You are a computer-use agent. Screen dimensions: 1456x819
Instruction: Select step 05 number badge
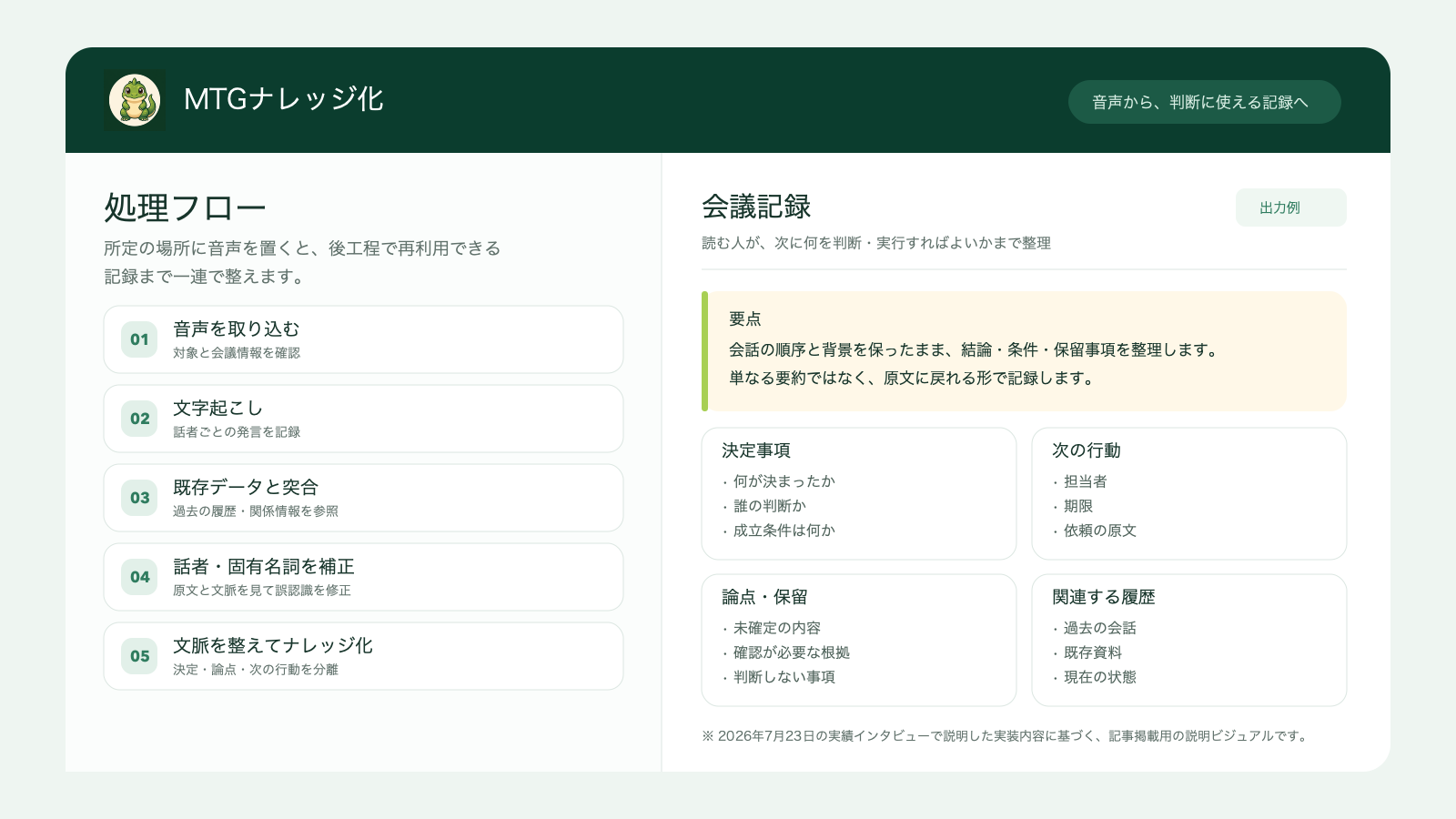click(x=139, y=656)
